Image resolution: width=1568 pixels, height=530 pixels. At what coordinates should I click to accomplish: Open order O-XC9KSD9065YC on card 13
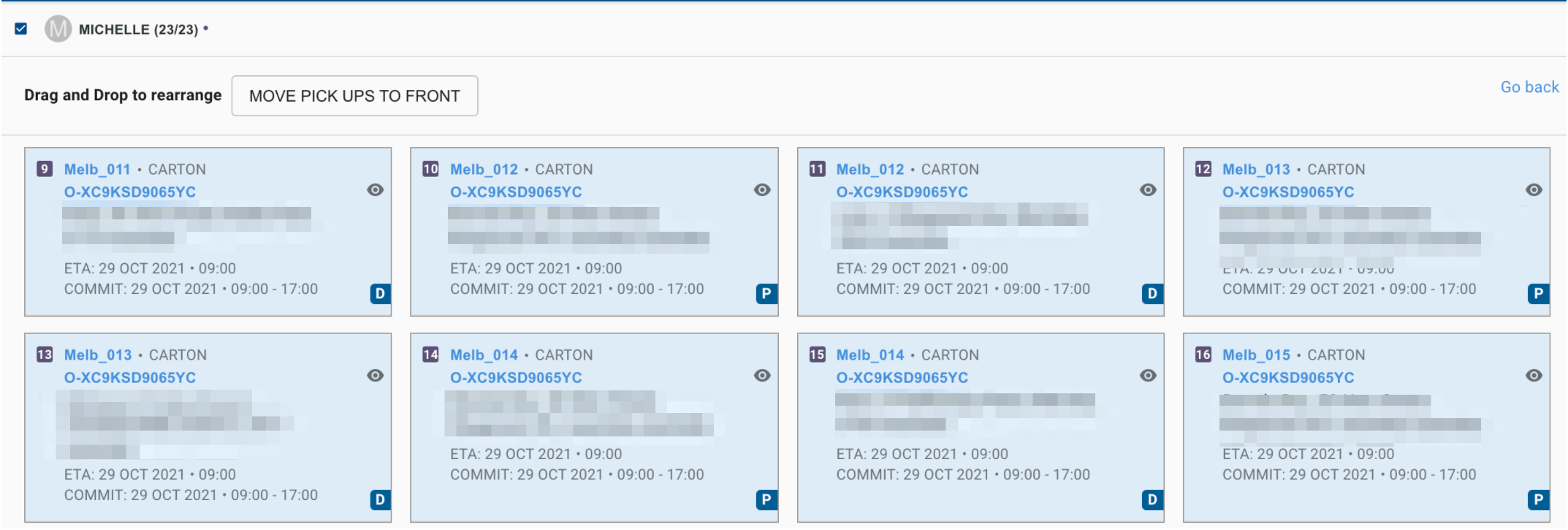[x=130, y=378]
